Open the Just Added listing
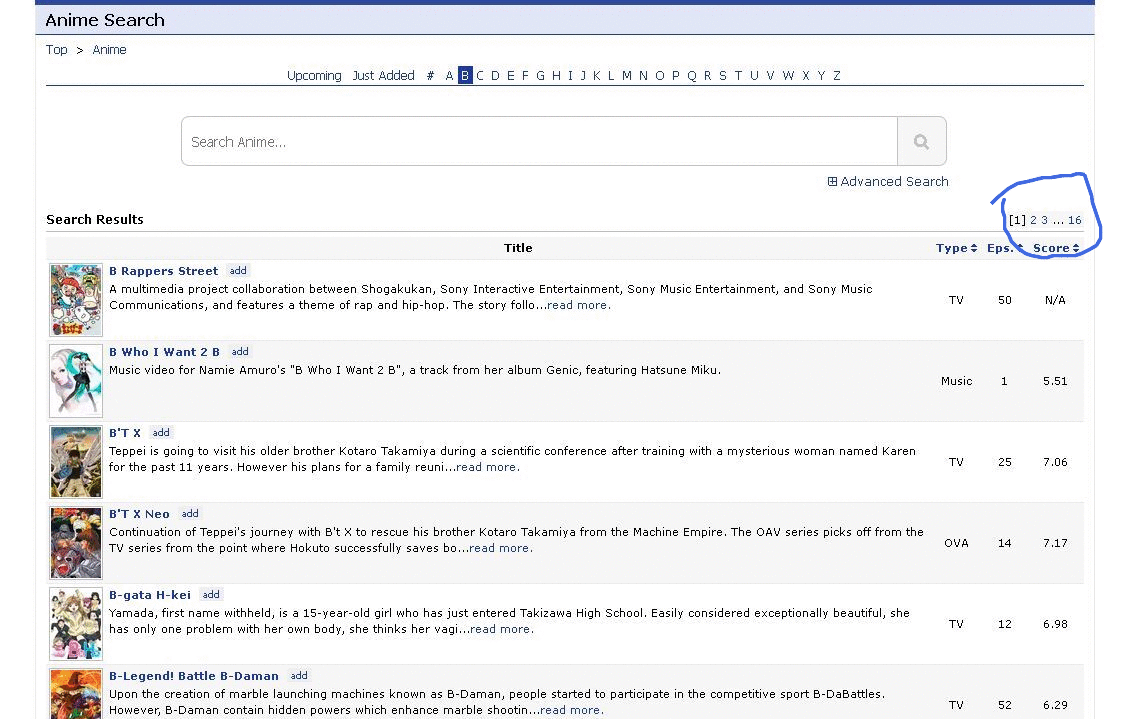The image size is (1147, 719). pyautogui.click(x=383, y=75)
